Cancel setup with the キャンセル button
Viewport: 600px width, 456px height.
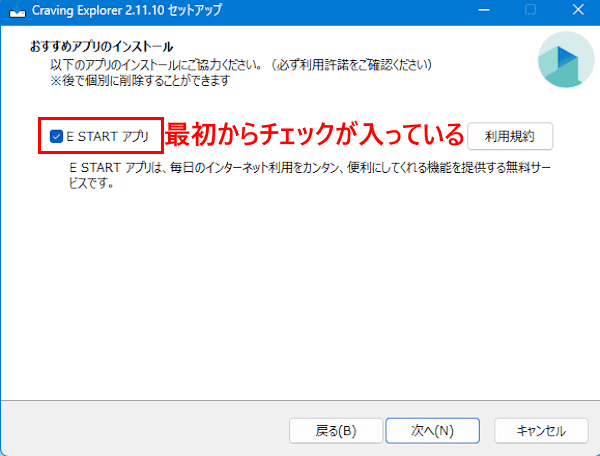coord(541,431)
